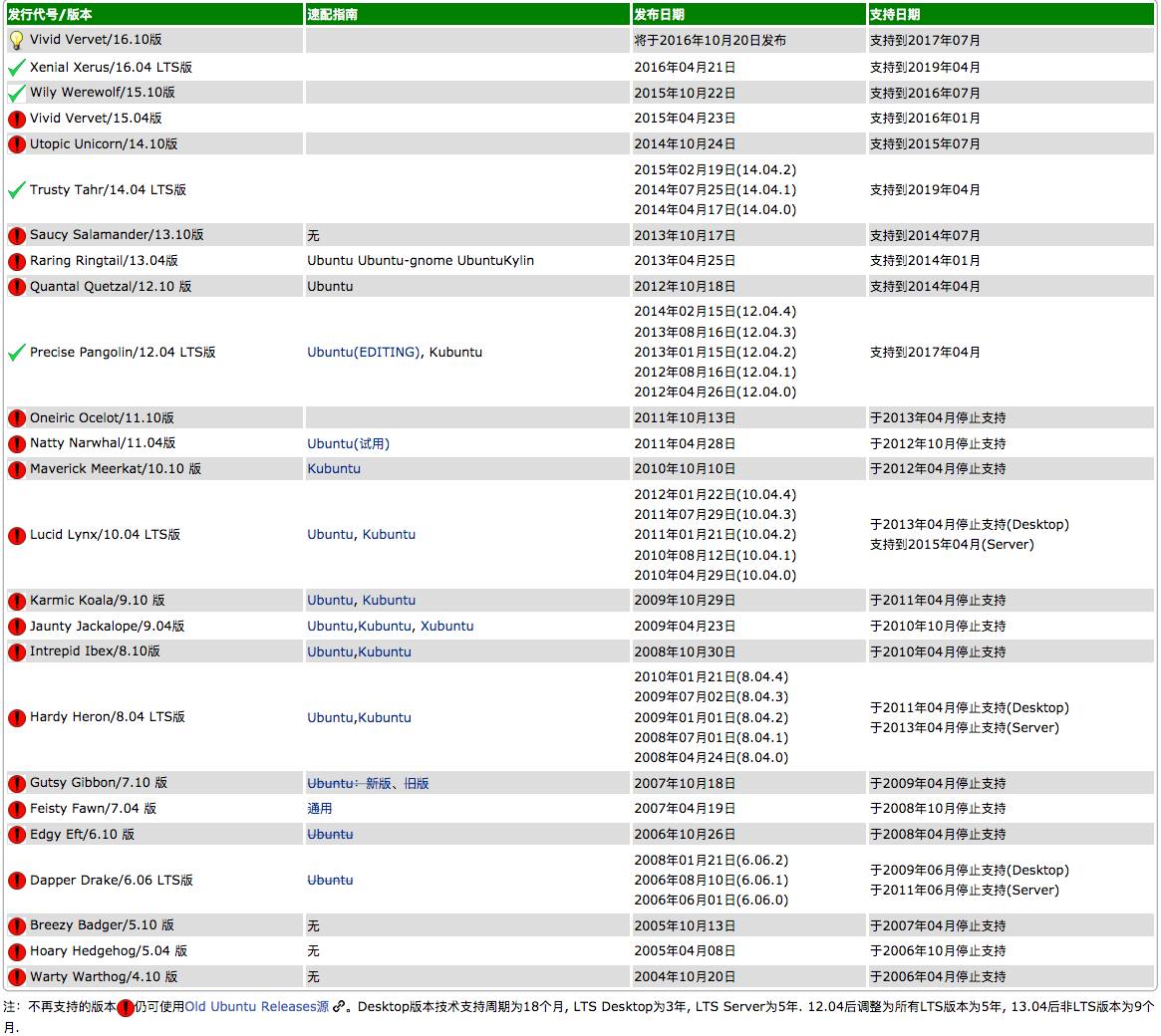
Task: Click green checkmark beside Trusty Tahr/14.04 LTS
Action: click(x=16, y=190)
